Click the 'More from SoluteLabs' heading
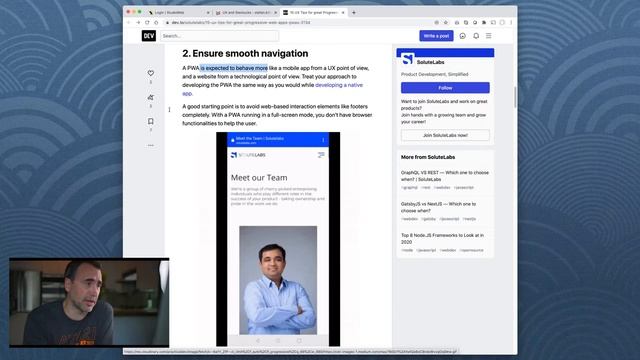 point(428,157)
